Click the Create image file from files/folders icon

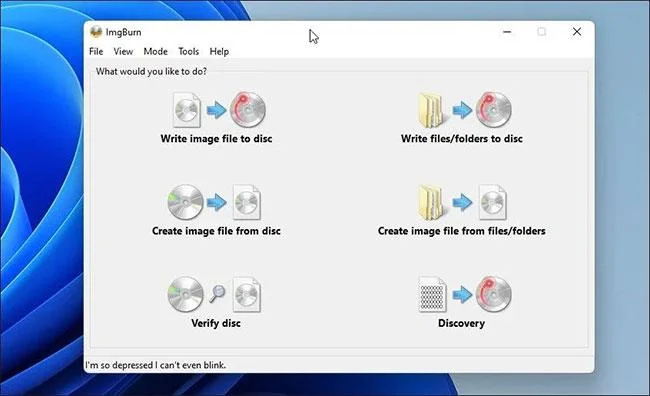[x=462, y=202]
